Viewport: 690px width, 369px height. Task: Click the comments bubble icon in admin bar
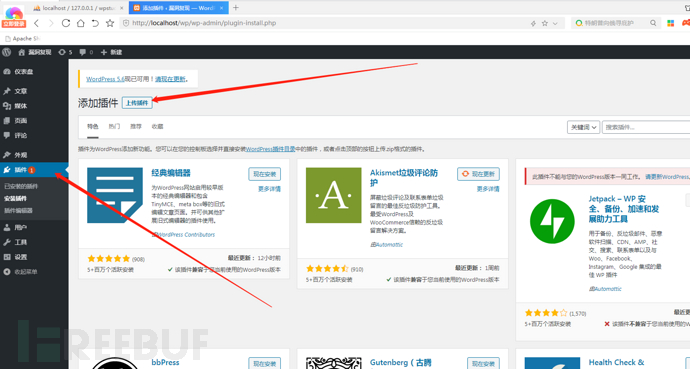tap(83, 52)
